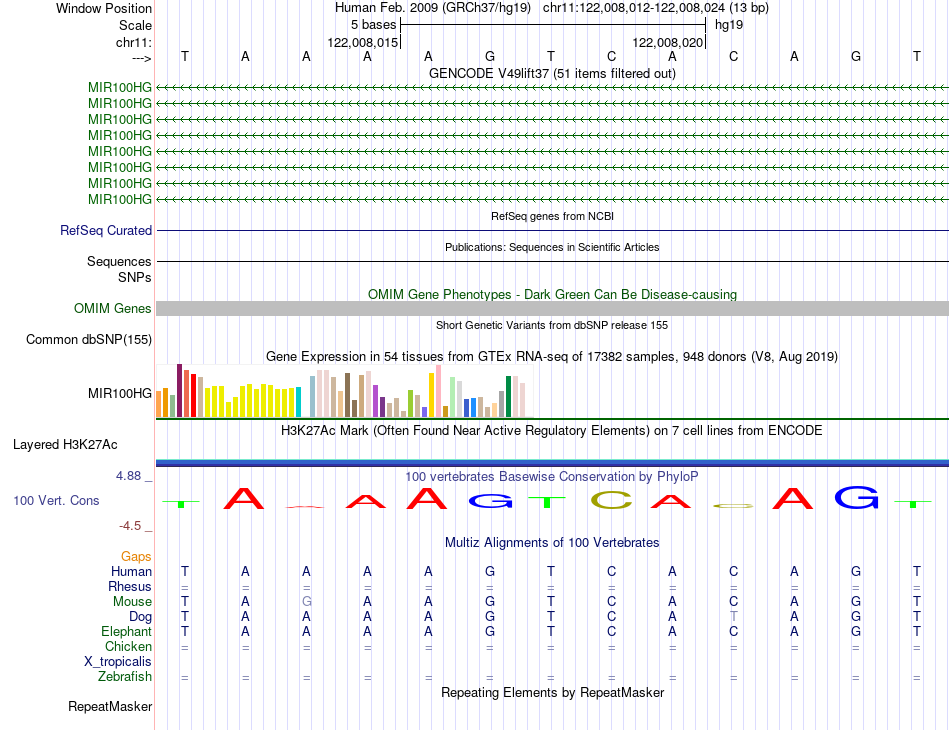950x730 pixels.
Task: Click the 4.88 PhyloP upper scale value
Action: (128, 476)
